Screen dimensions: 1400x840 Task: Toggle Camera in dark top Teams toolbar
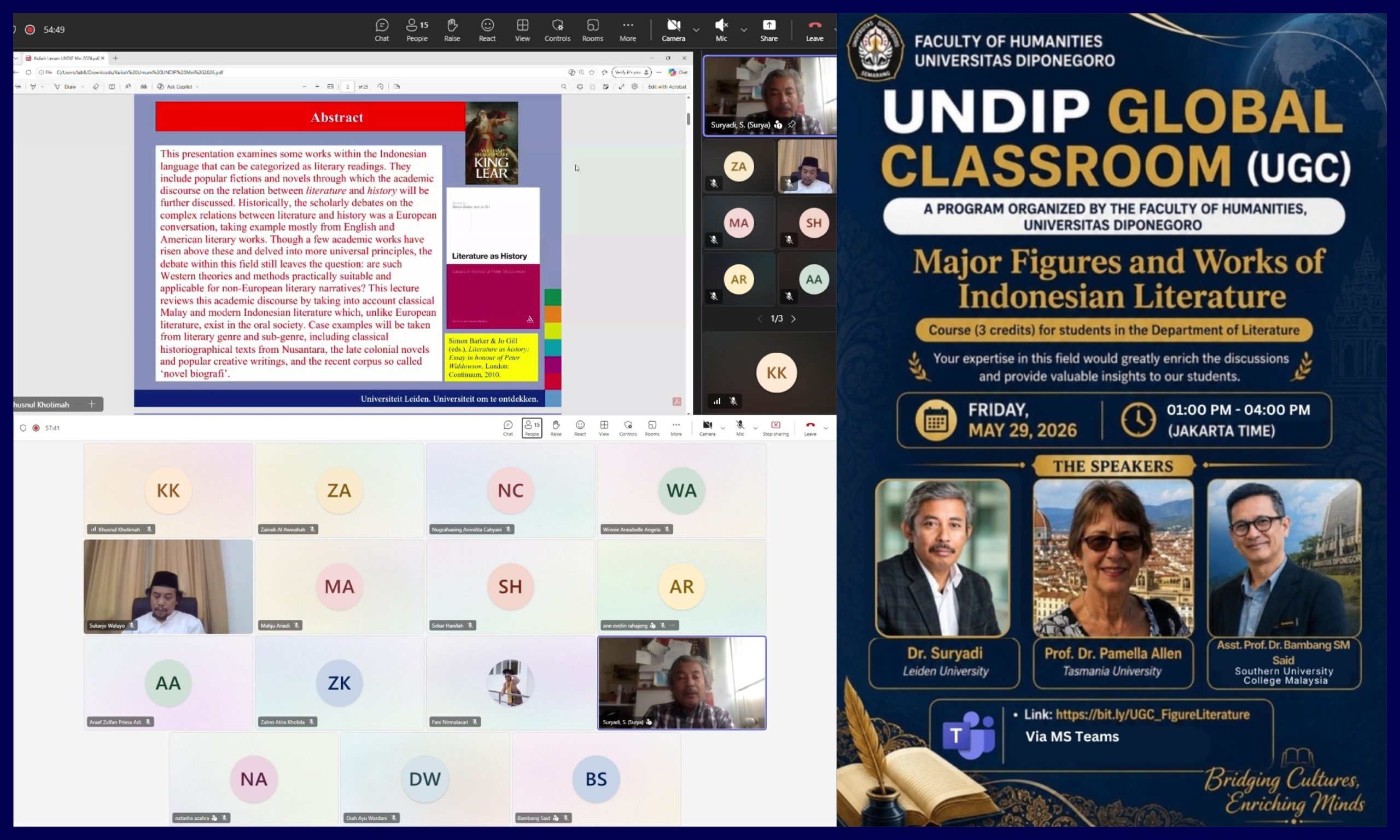(673, 30)
